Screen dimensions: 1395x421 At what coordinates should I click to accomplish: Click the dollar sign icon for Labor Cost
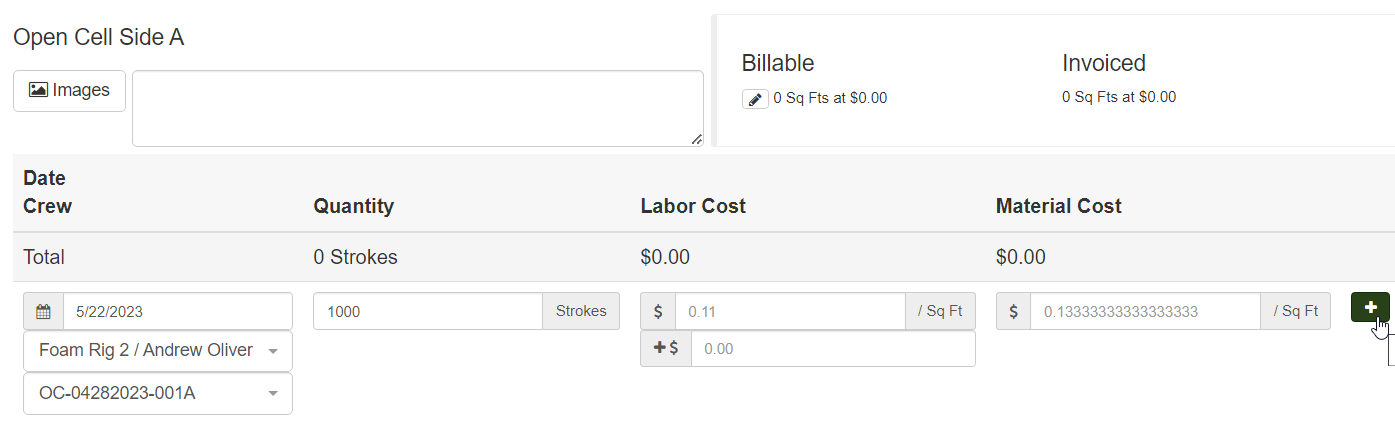658,311
